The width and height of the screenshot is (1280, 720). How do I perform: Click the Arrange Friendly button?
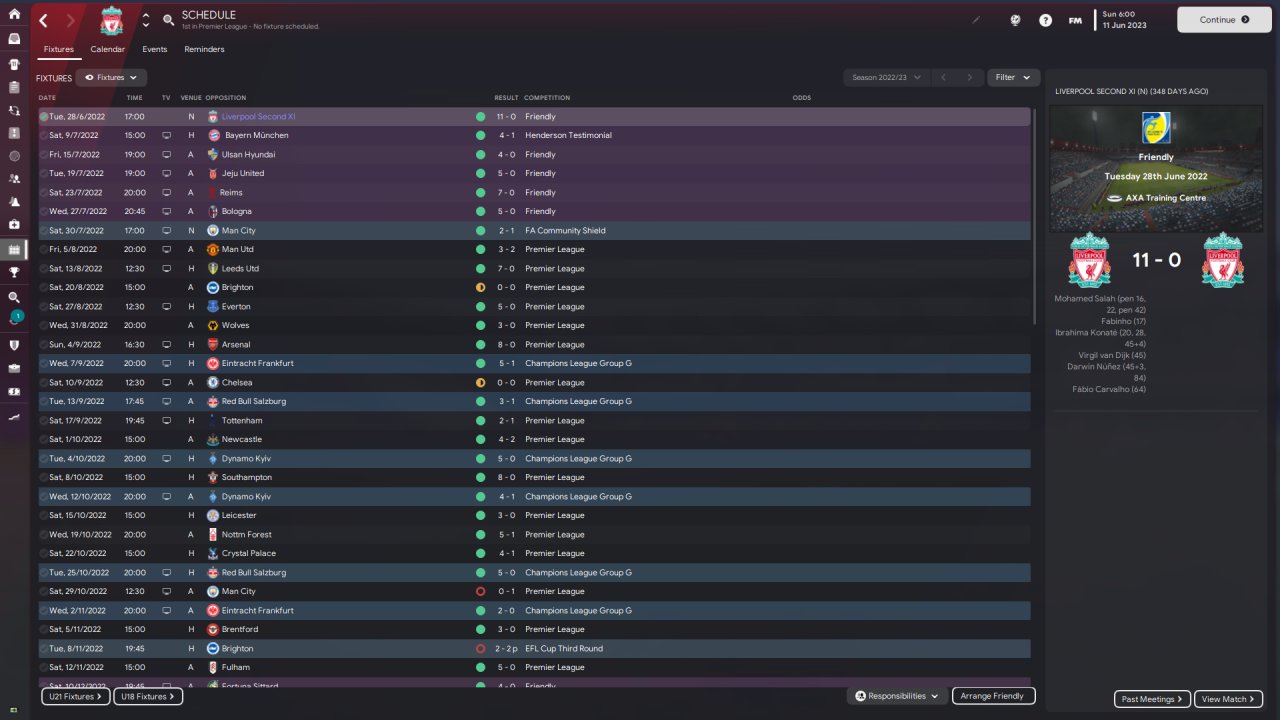tap(993, 696)
